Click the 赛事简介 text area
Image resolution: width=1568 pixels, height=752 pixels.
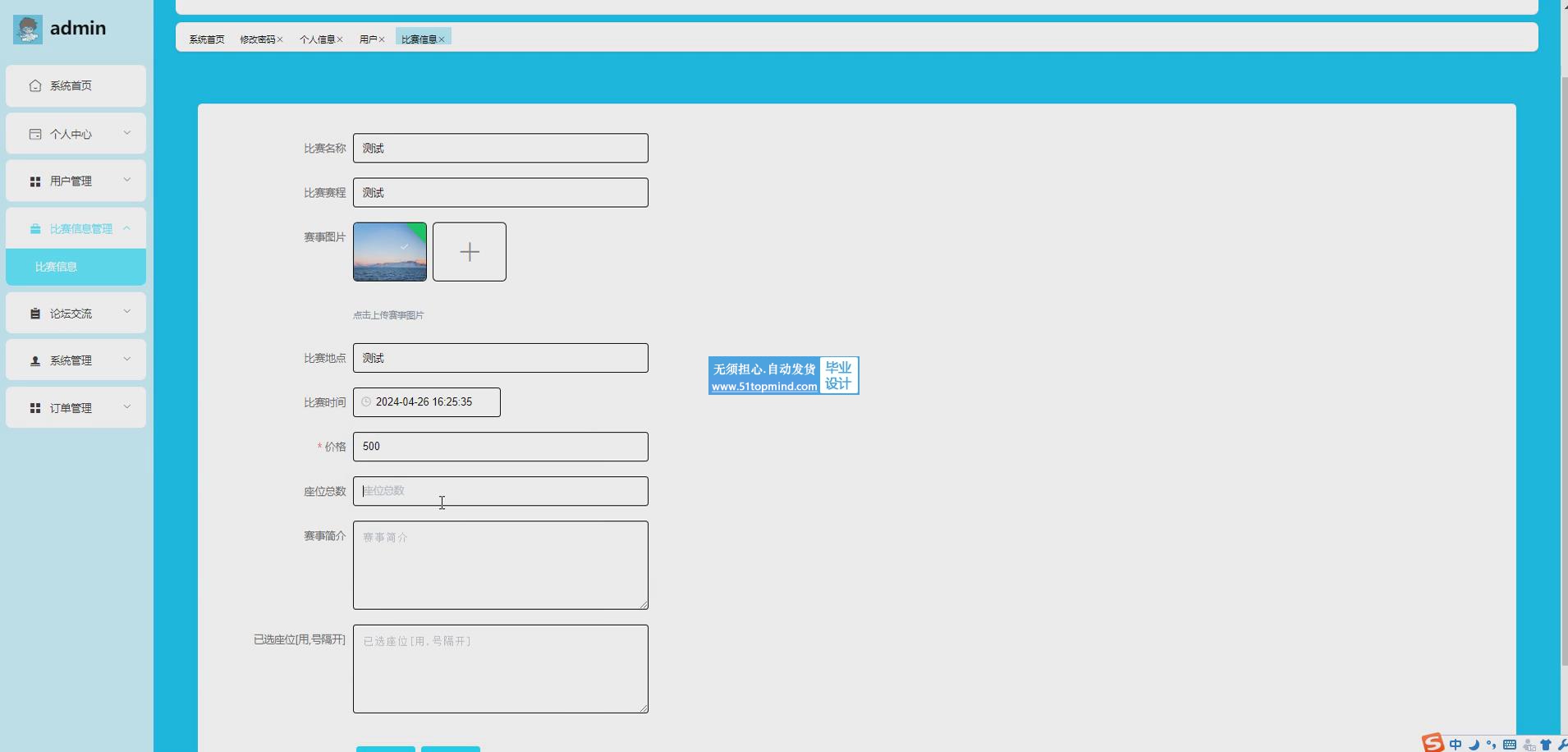point(501,566)
